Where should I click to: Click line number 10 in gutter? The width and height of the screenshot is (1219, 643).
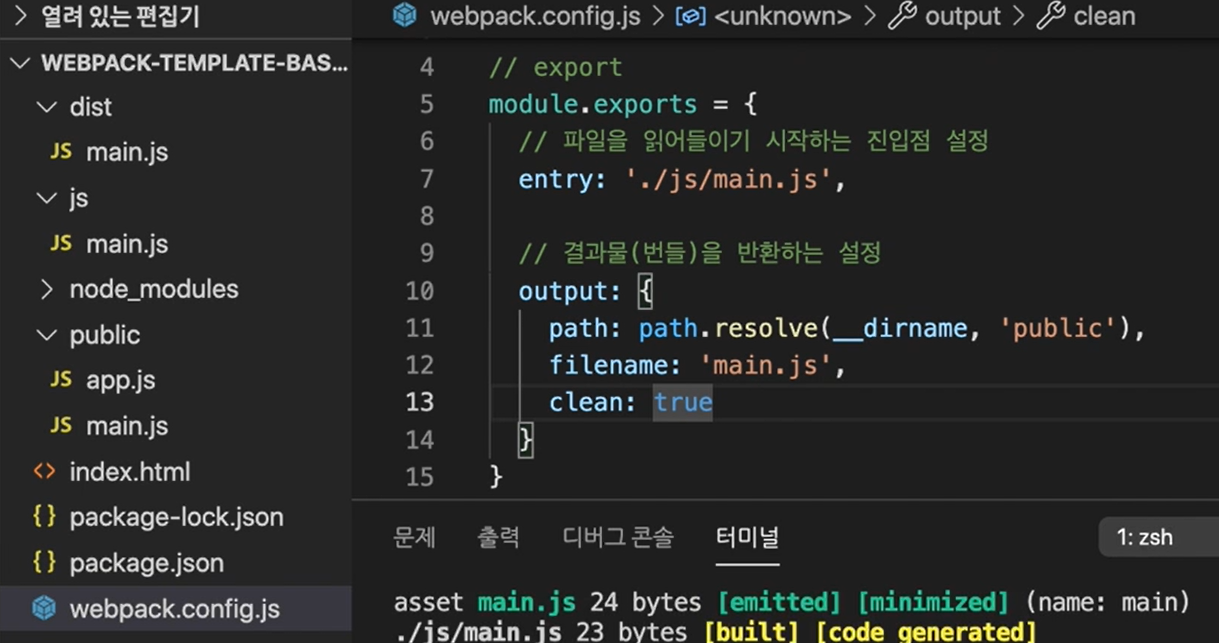pos(419,291)
